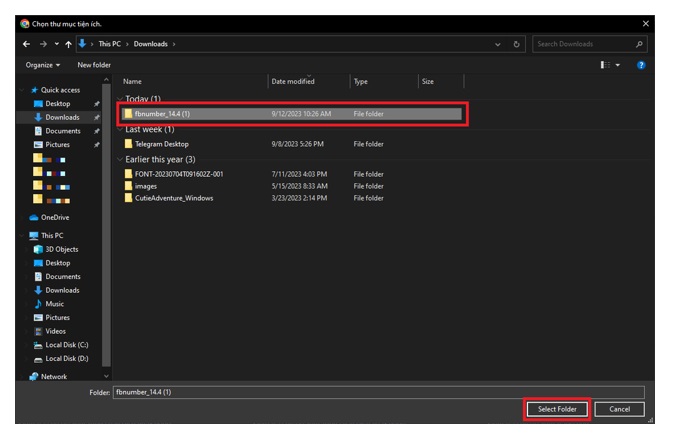Expand the address bar history dropdown

498,44
